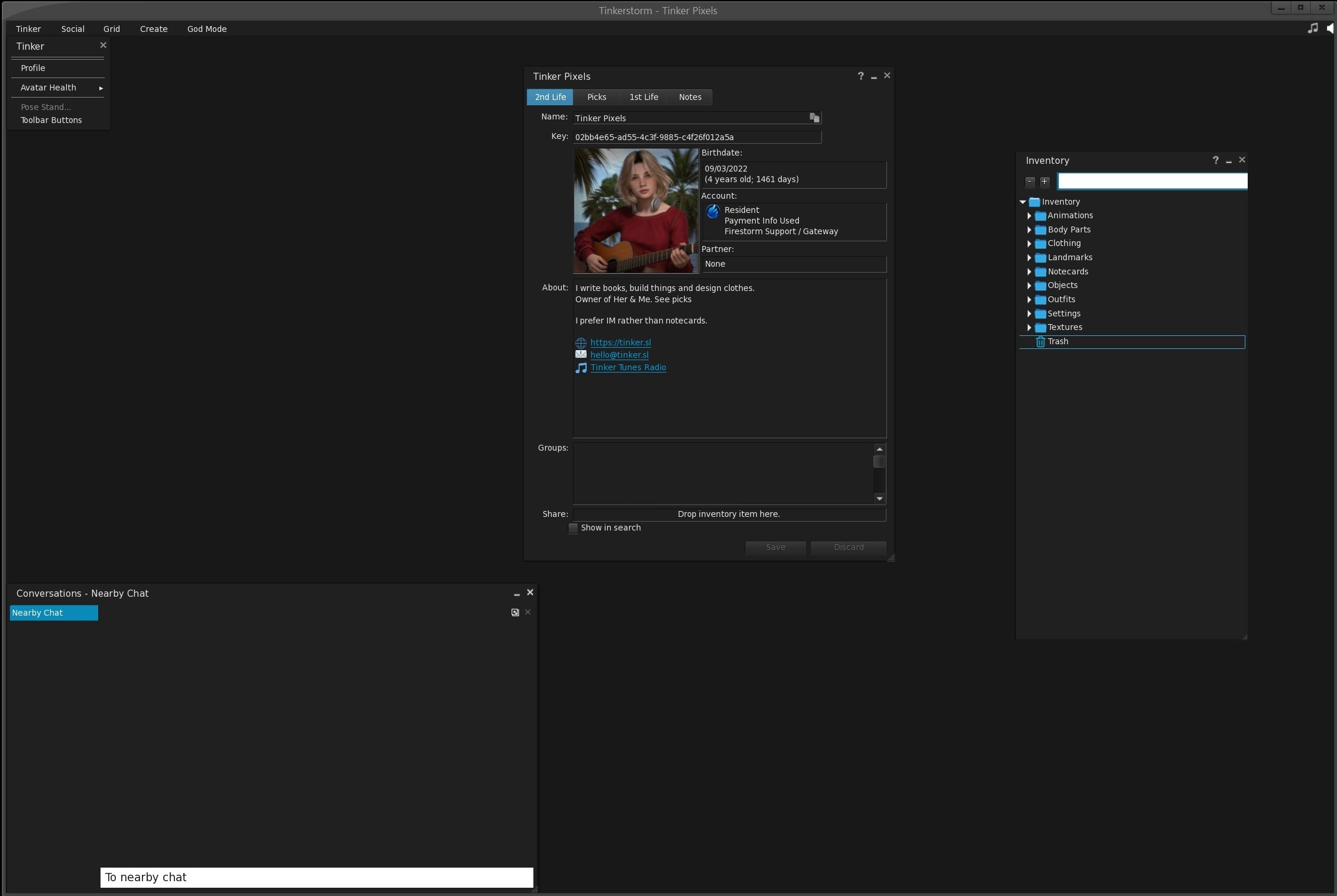
Task: Click the Objects folder icon
Action: pyautogui.click(x=1040, y=286)
